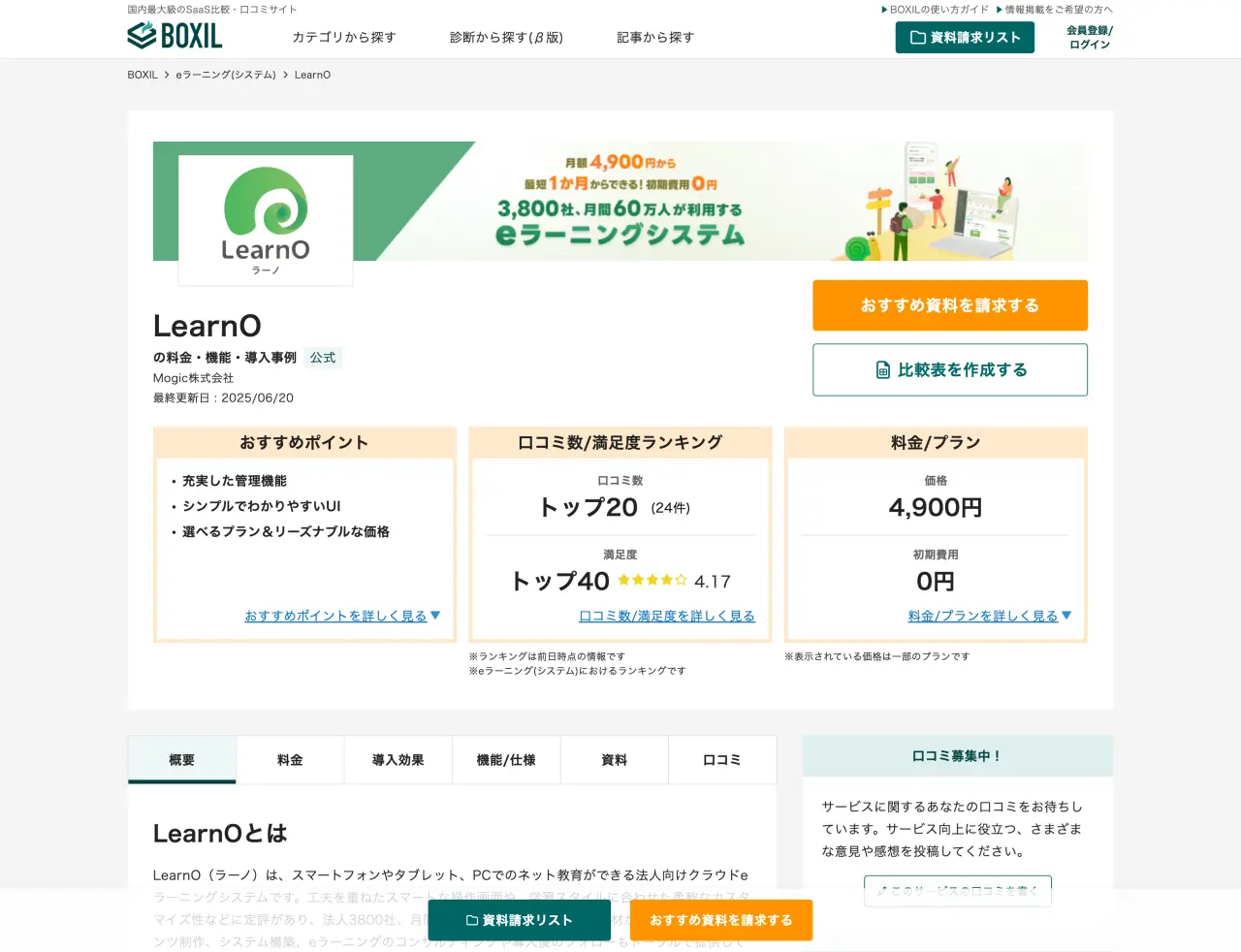The height and width of the screenshot is (952, 1241).
Task: Click 口コミ募集中! panel header
Action: (958, 756)
